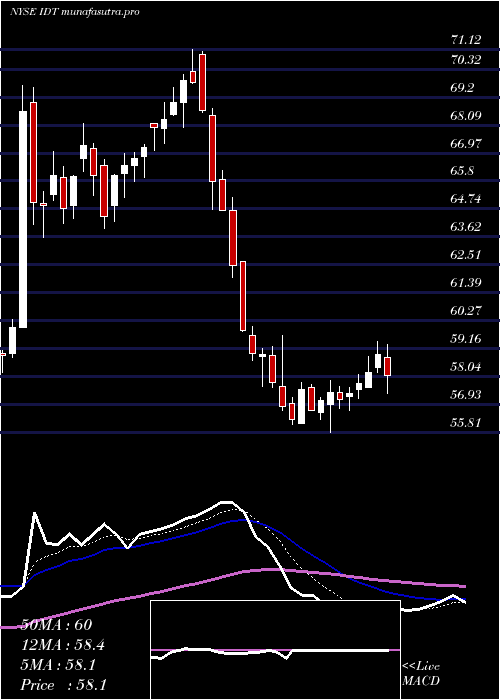Click the NYSE IDT munafasutra.pro title

tap(74, 12)
